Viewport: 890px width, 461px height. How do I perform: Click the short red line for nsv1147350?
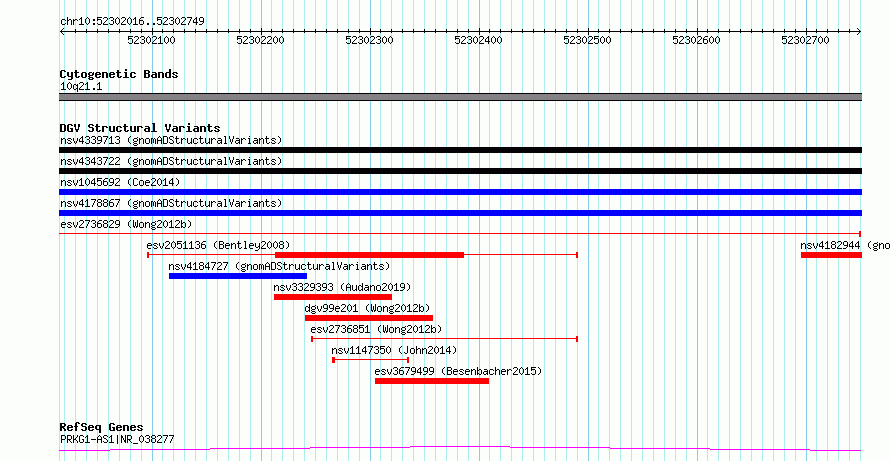coord(371,360)
